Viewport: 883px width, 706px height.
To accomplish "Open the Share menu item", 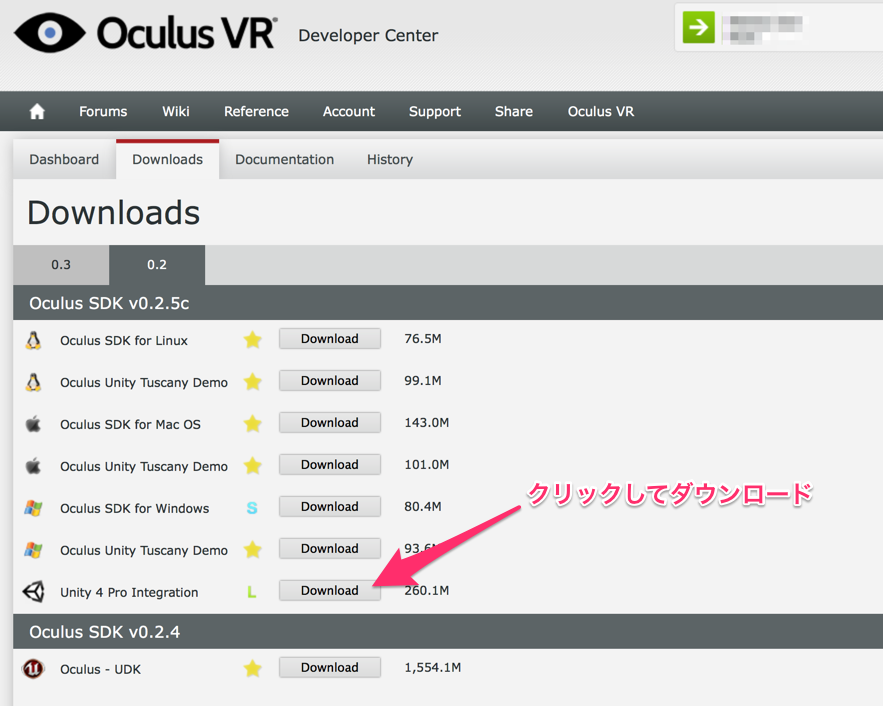I will click(514, 111).
